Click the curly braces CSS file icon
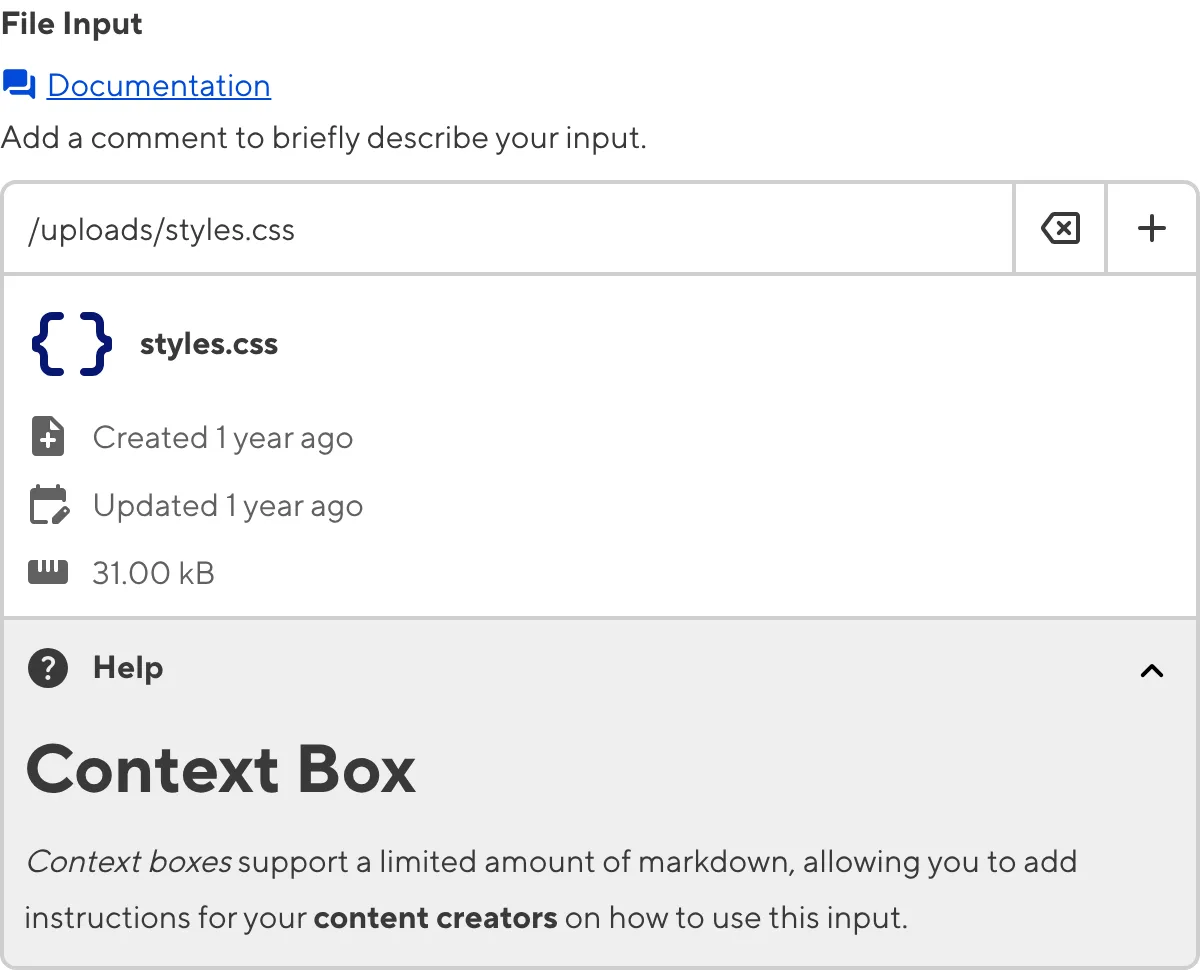The height and width of the screenshot is (970, 1200). pos(70,343)
